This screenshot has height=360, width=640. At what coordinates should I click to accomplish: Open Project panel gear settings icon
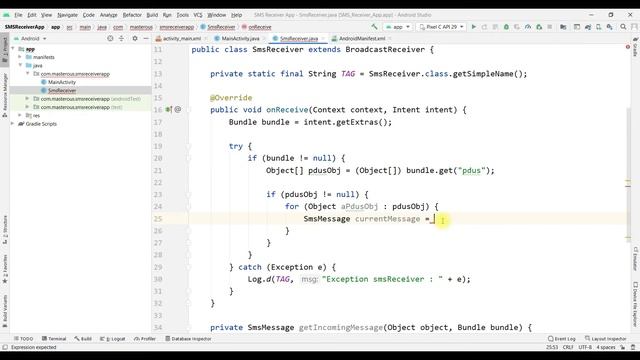click(x=135, y=38)
